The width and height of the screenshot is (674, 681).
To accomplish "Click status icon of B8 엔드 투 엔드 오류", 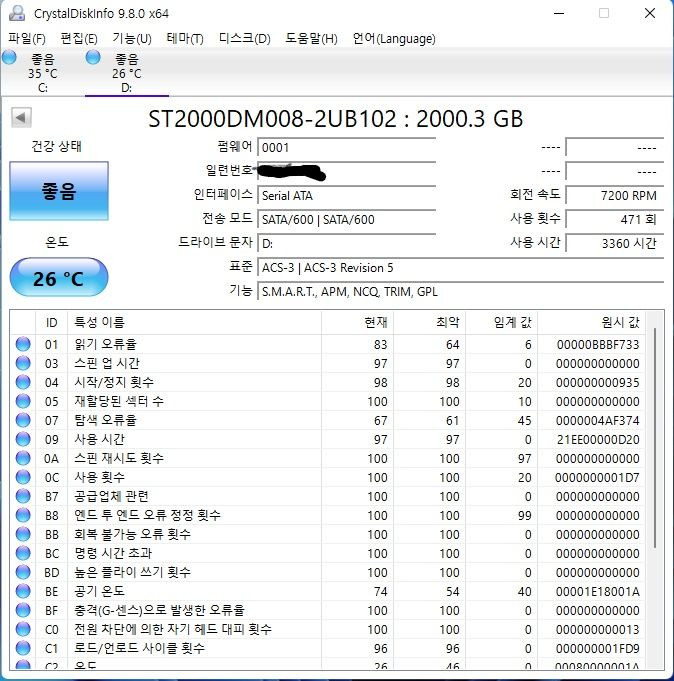I will tap(23, 515).
